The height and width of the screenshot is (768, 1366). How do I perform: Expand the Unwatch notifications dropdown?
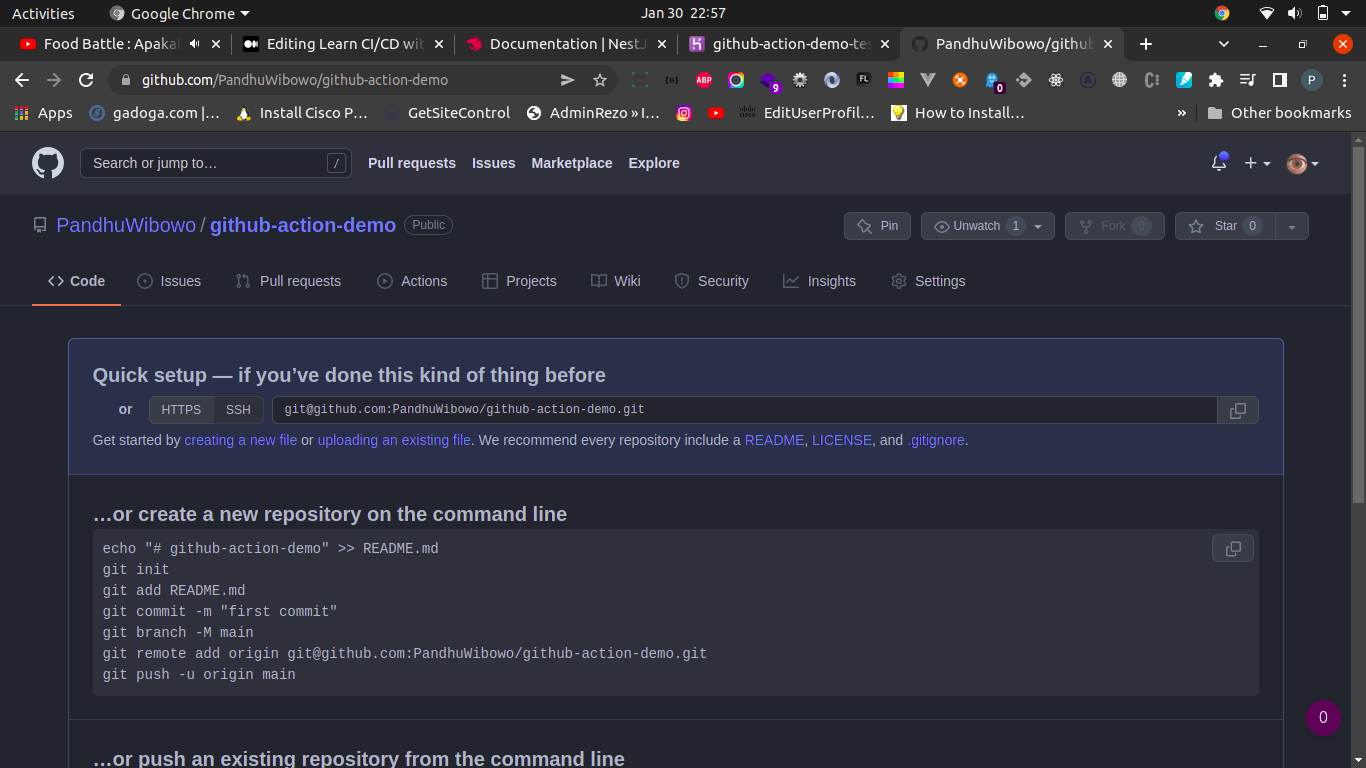[987, 226]
